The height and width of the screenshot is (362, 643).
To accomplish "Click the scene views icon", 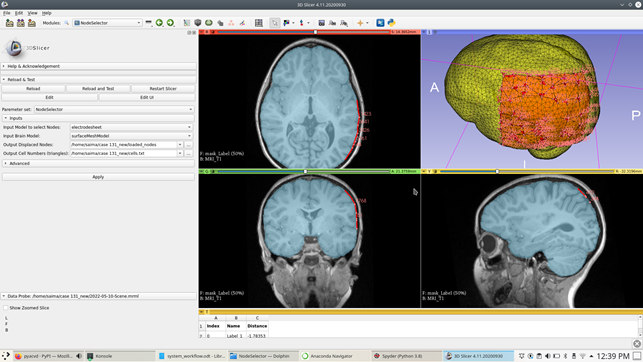I will click(333, 23).
